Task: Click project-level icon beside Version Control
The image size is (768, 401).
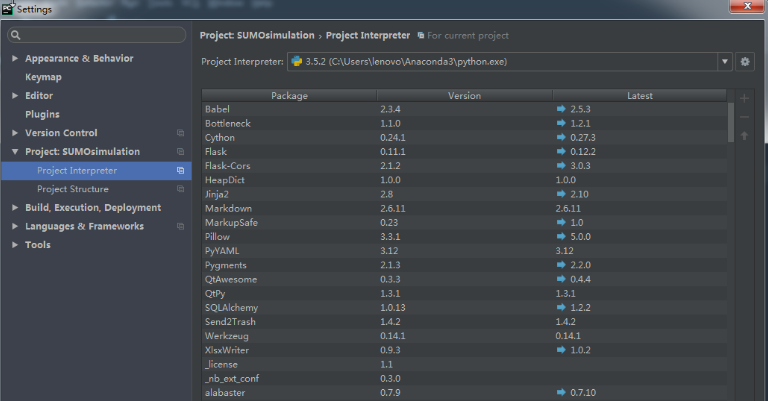Action: click(180, 133)
